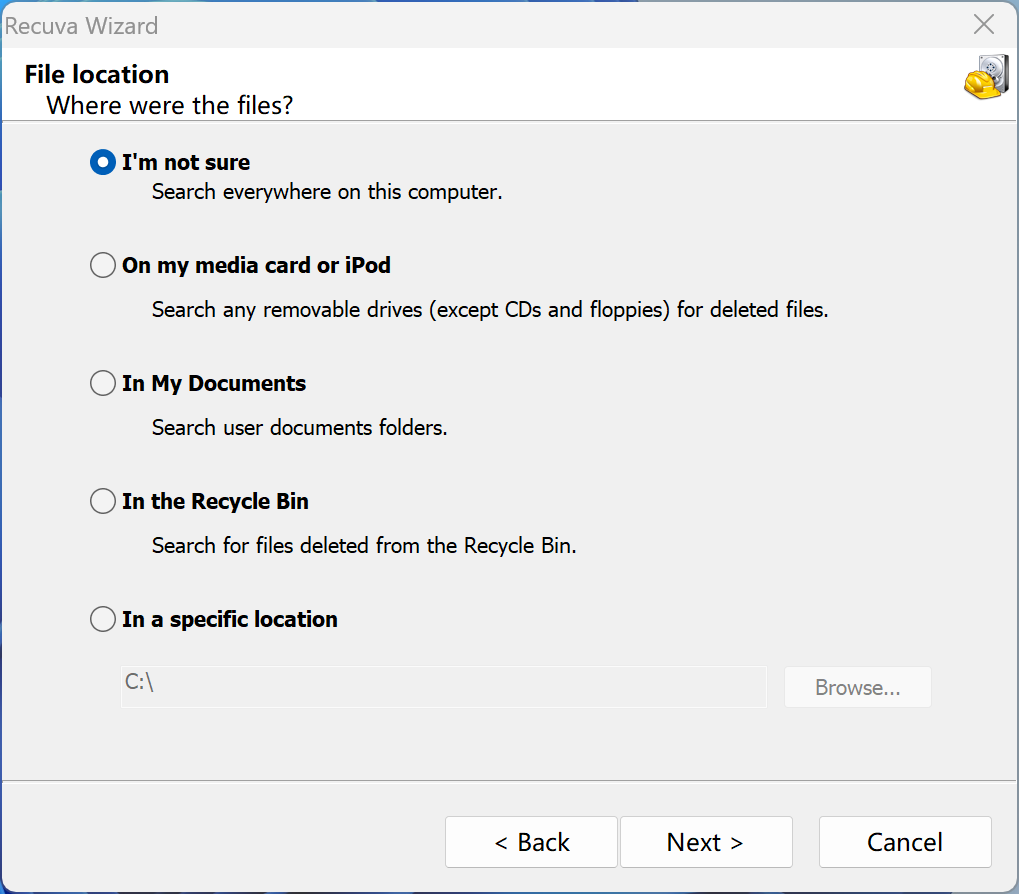Click the "File location" heading
This screenshot has height=894, width=1019.
tap(97, 74)
